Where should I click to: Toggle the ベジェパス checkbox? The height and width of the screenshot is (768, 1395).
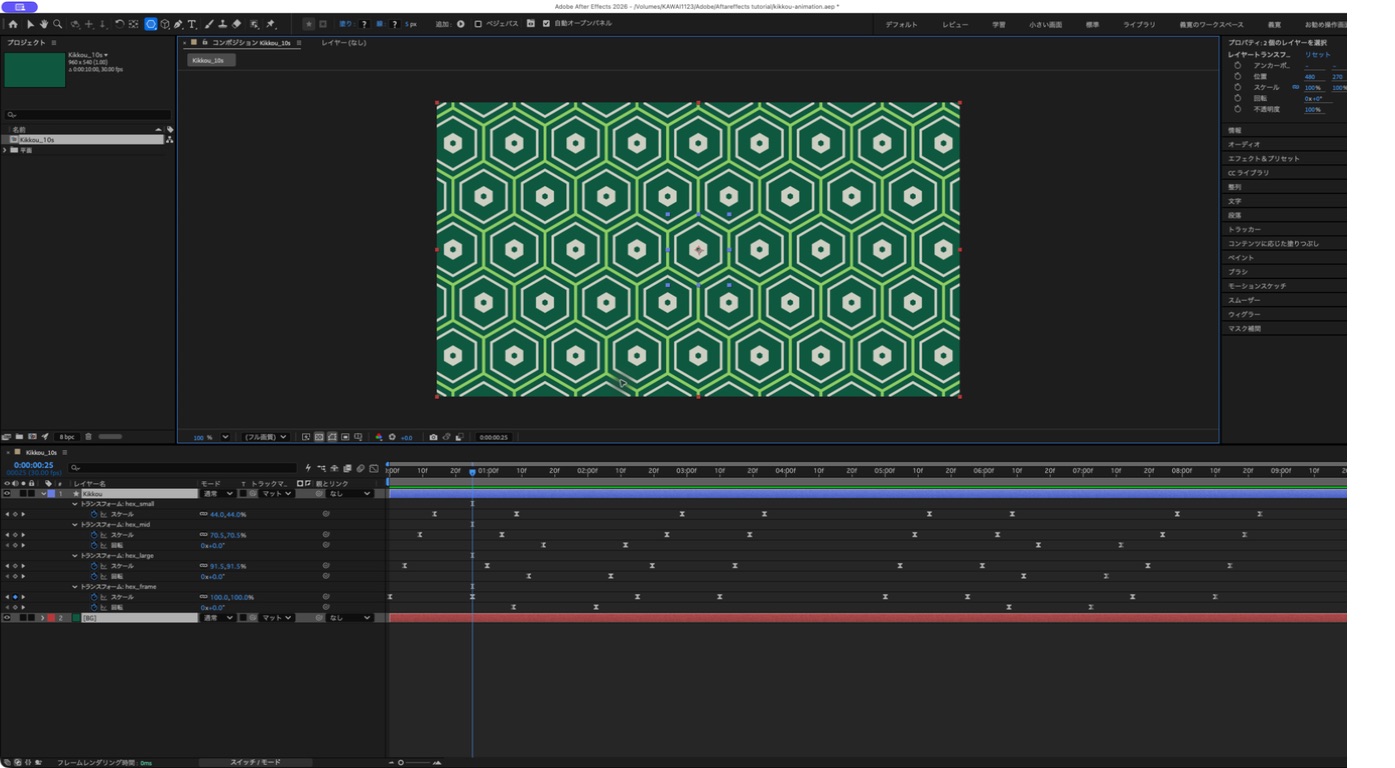point(478,24)
